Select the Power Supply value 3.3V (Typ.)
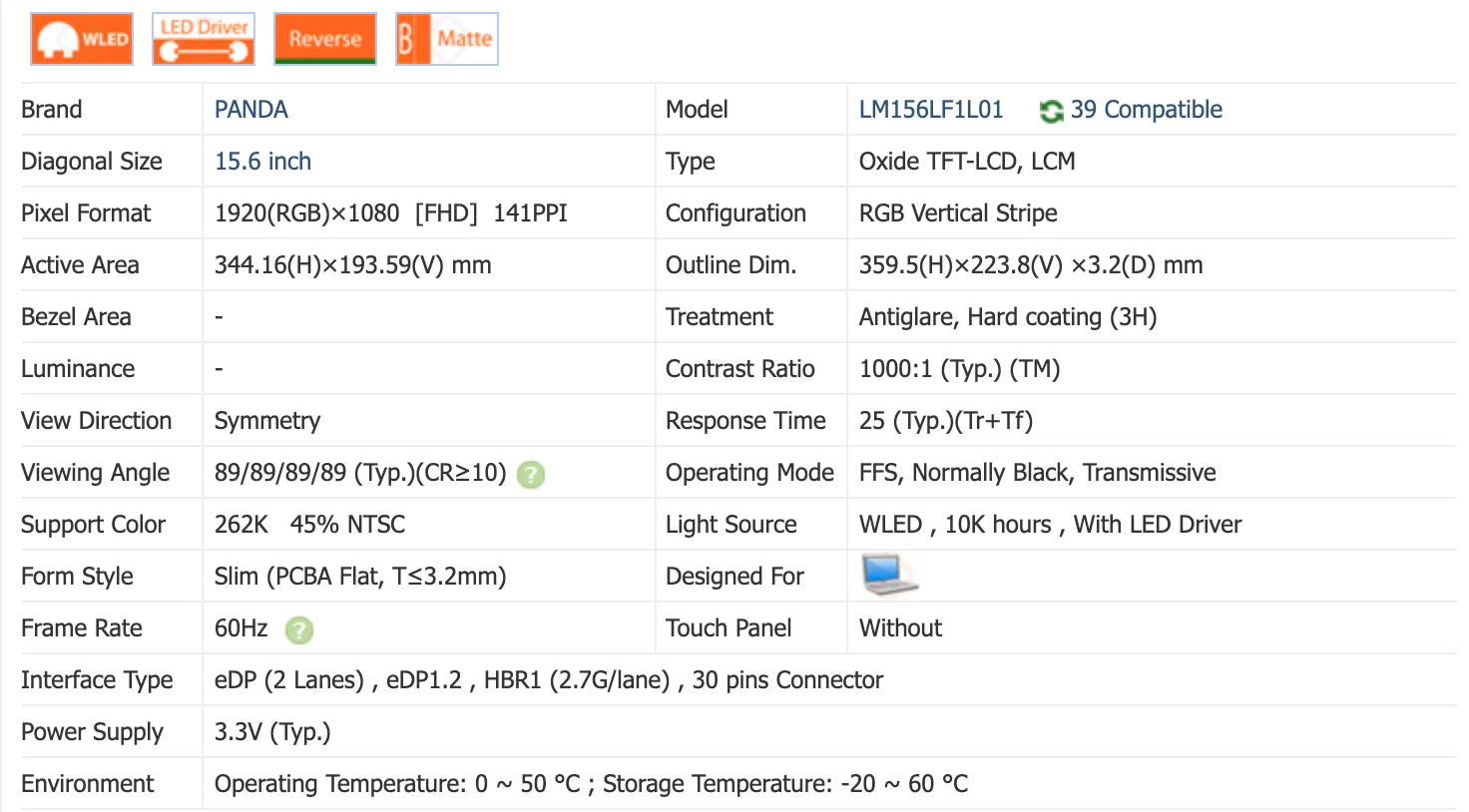This screenshot has height=812, width=1469. pyautogui.click(x=272, y=732)
